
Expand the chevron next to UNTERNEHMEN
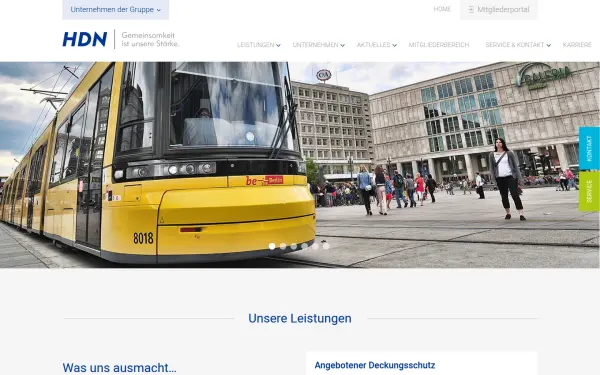click(342, 46)
